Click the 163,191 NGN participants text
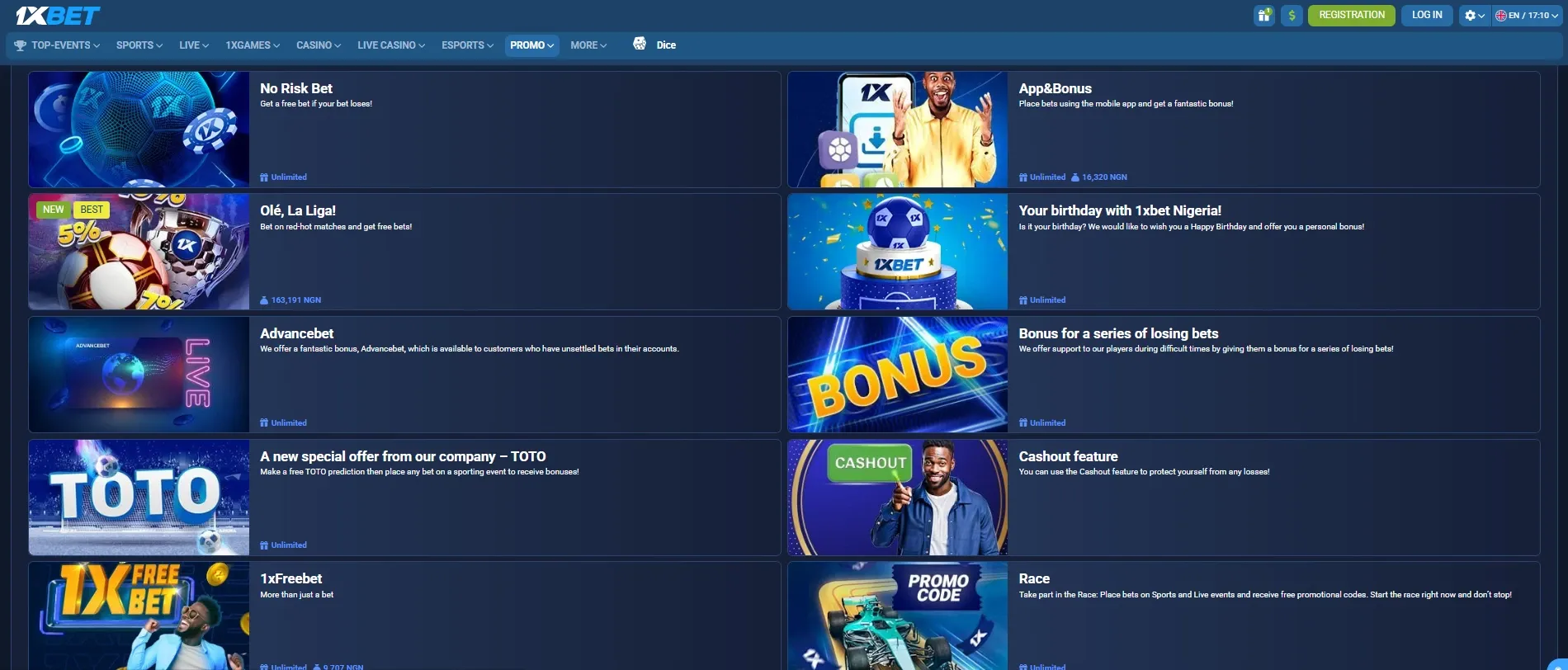1568x670 pixels. click(296, 300)
